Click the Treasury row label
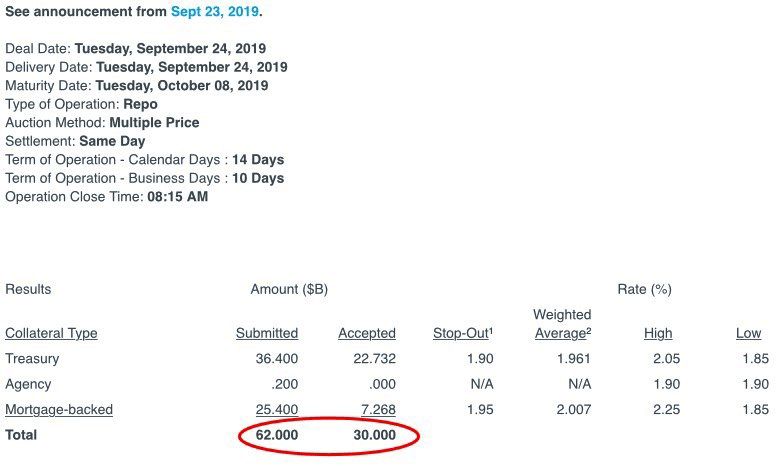Image resolution: width=784 pixels, height=466 pixels. 32,359
